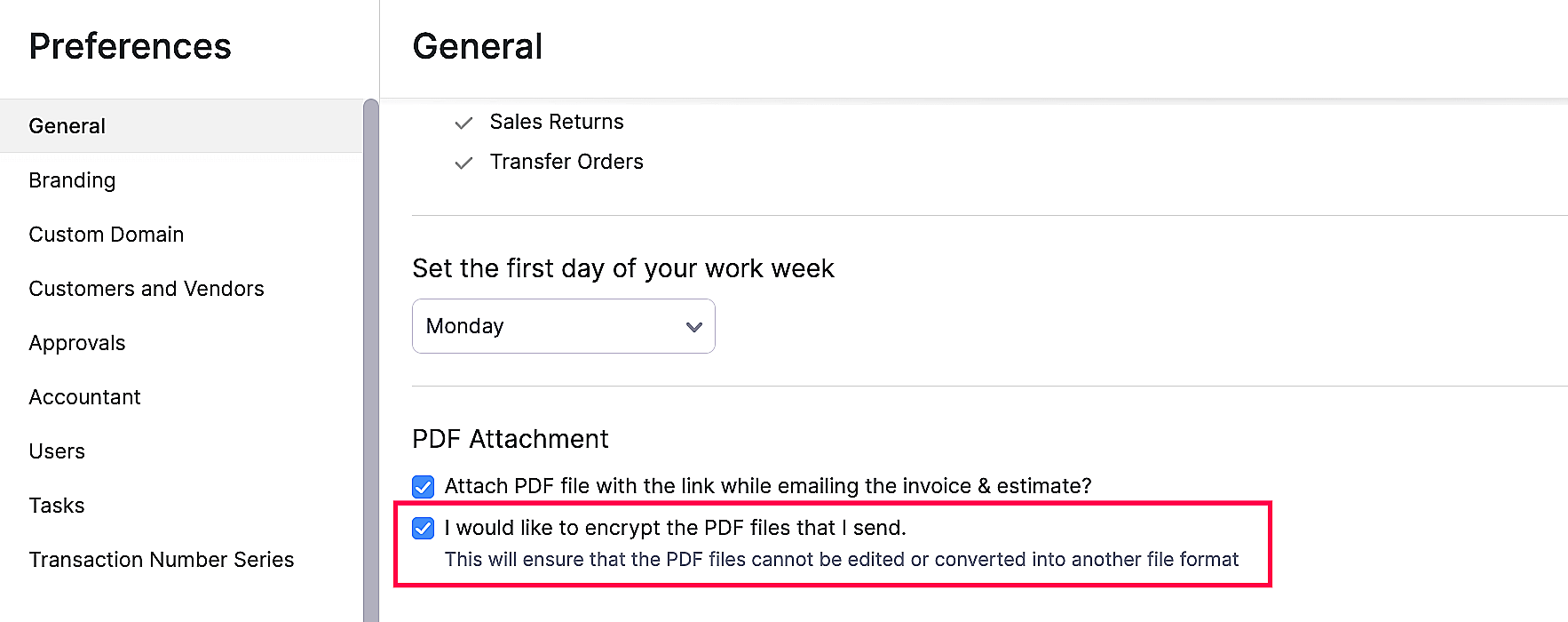Open the first day of work week dropdown

563,326
